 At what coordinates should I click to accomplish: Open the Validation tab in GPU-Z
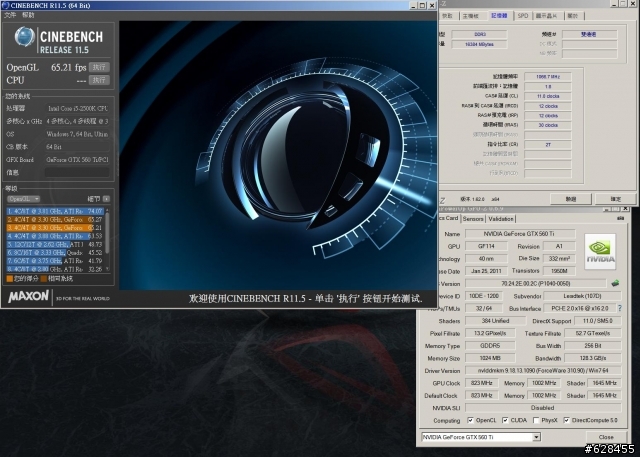point(501,219)
